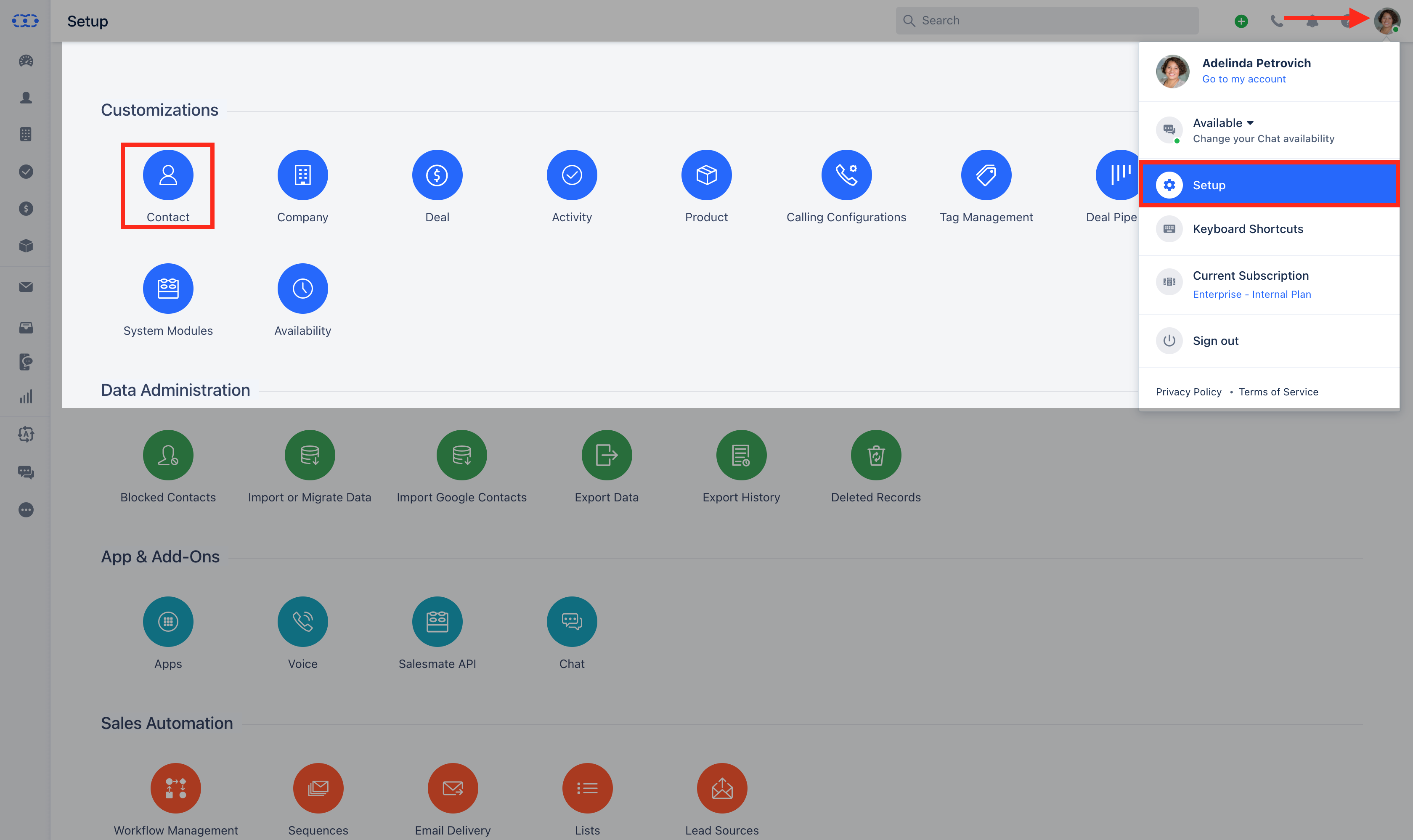Open the Product customization icon
Image resolution: width=1413 pixels, height=840 pixels.
(x=707, y=175)
